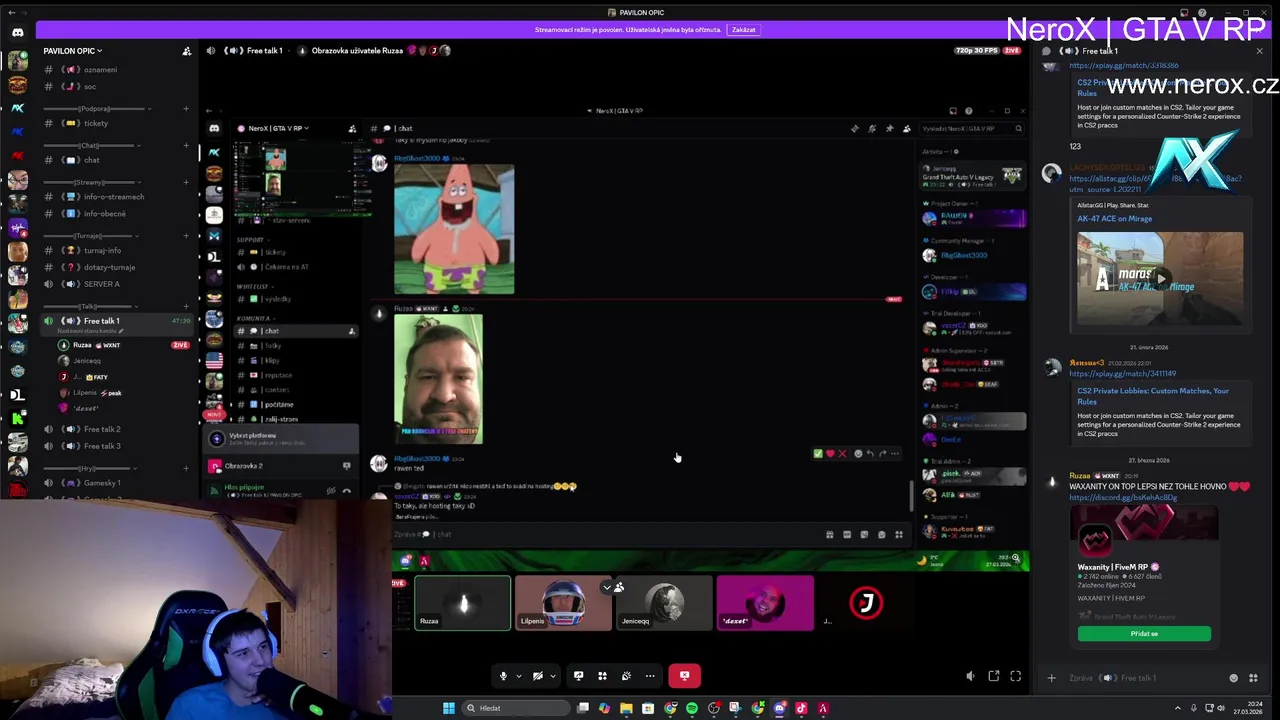The height and width of the screenshot is (720, 1280).
Task: Open apps icon in message box
Action: (x=1253, y=678)
